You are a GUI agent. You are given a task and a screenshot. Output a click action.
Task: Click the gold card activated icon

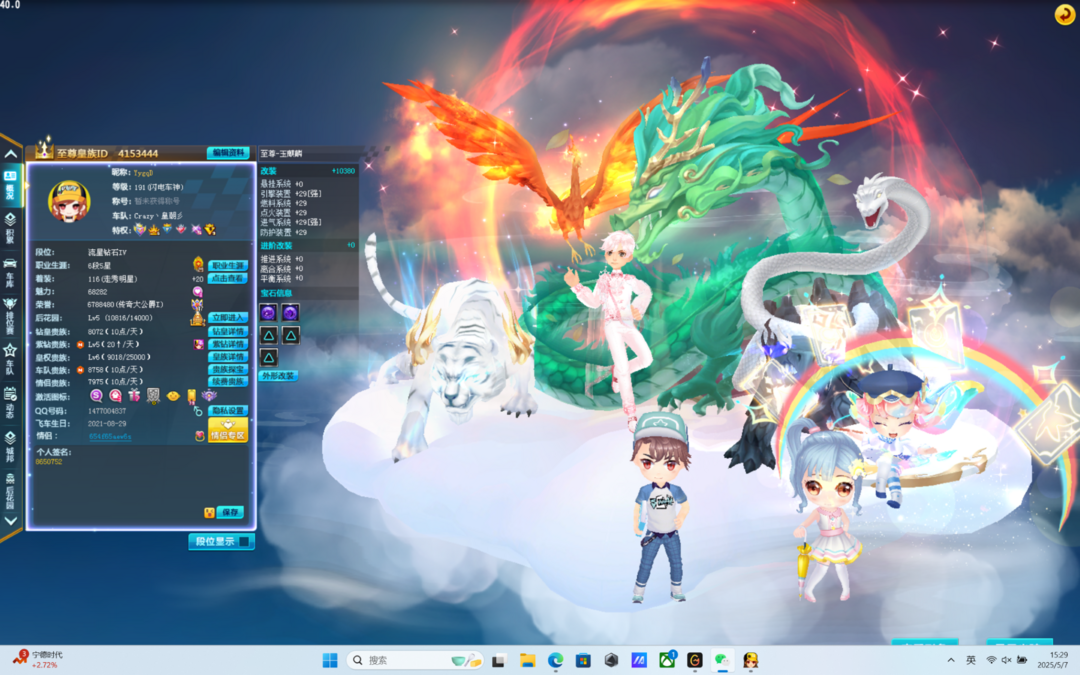click(191, 395)
